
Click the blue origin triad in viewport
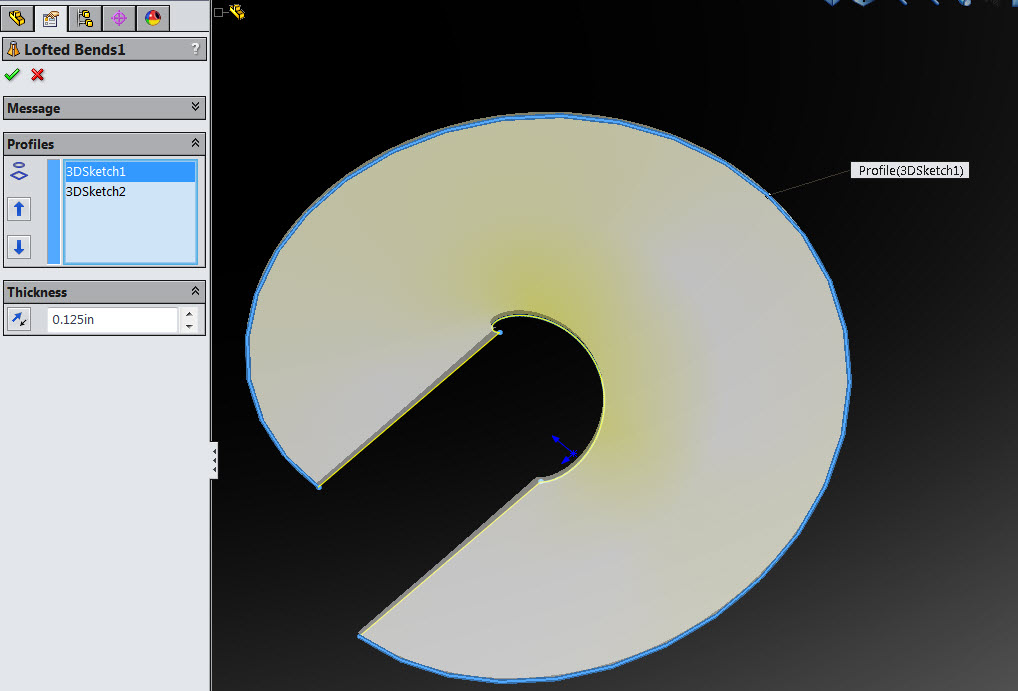pyautogui.click(x=564, y=449)
